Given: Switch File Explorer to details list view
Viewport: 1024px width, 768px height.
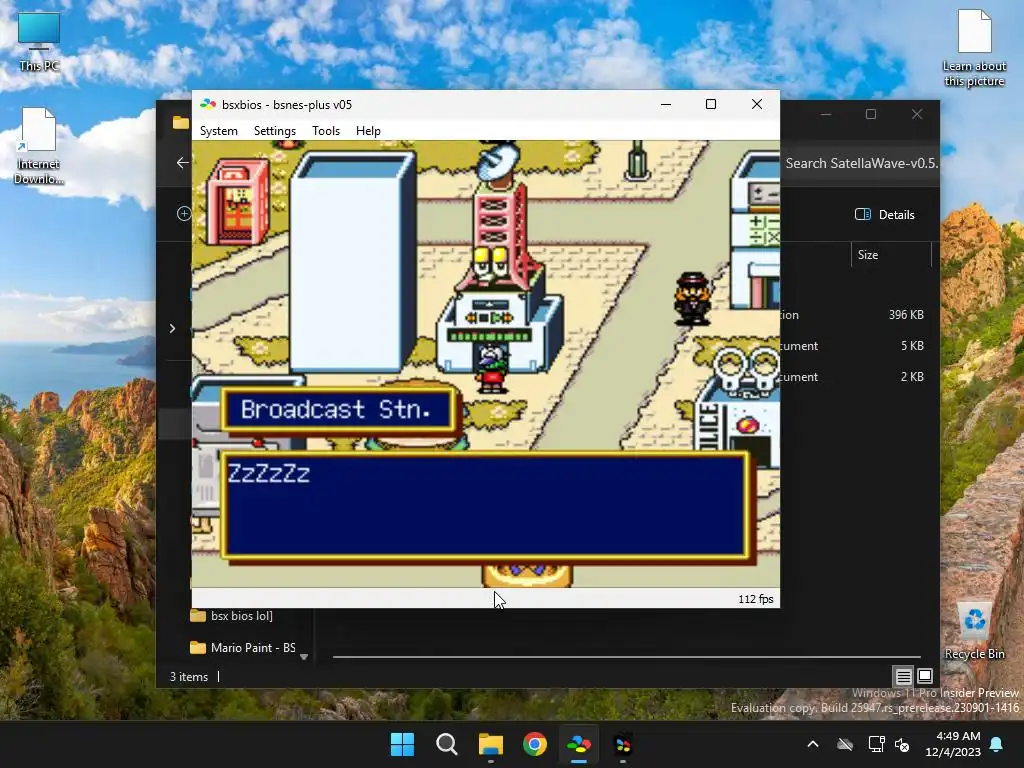Looking at the screenshot, I should 903,676.
